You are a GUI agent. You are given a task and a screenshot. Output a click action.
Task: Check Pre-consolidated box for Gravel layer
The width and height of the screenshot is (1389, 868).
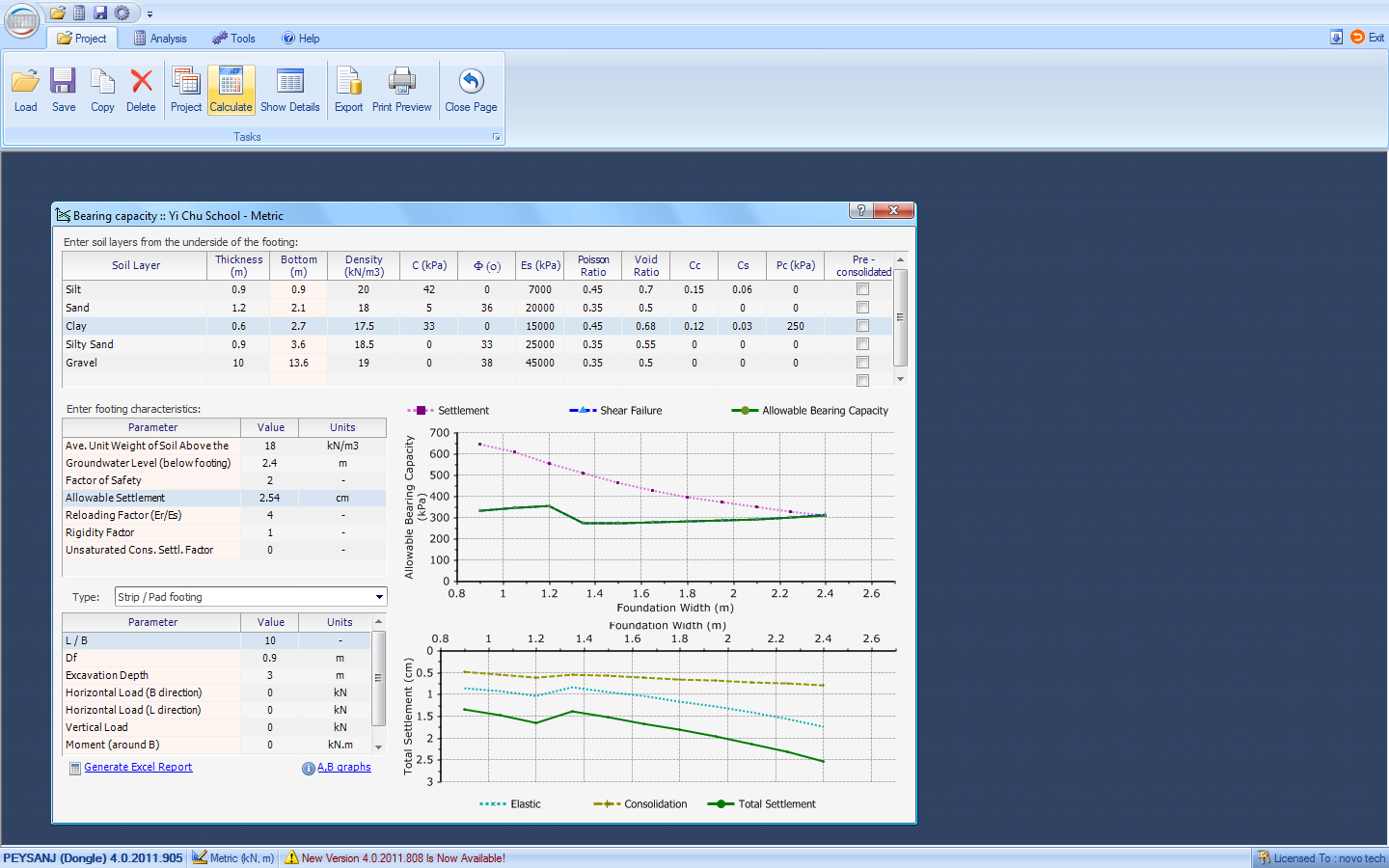click(x=862, y=363)
